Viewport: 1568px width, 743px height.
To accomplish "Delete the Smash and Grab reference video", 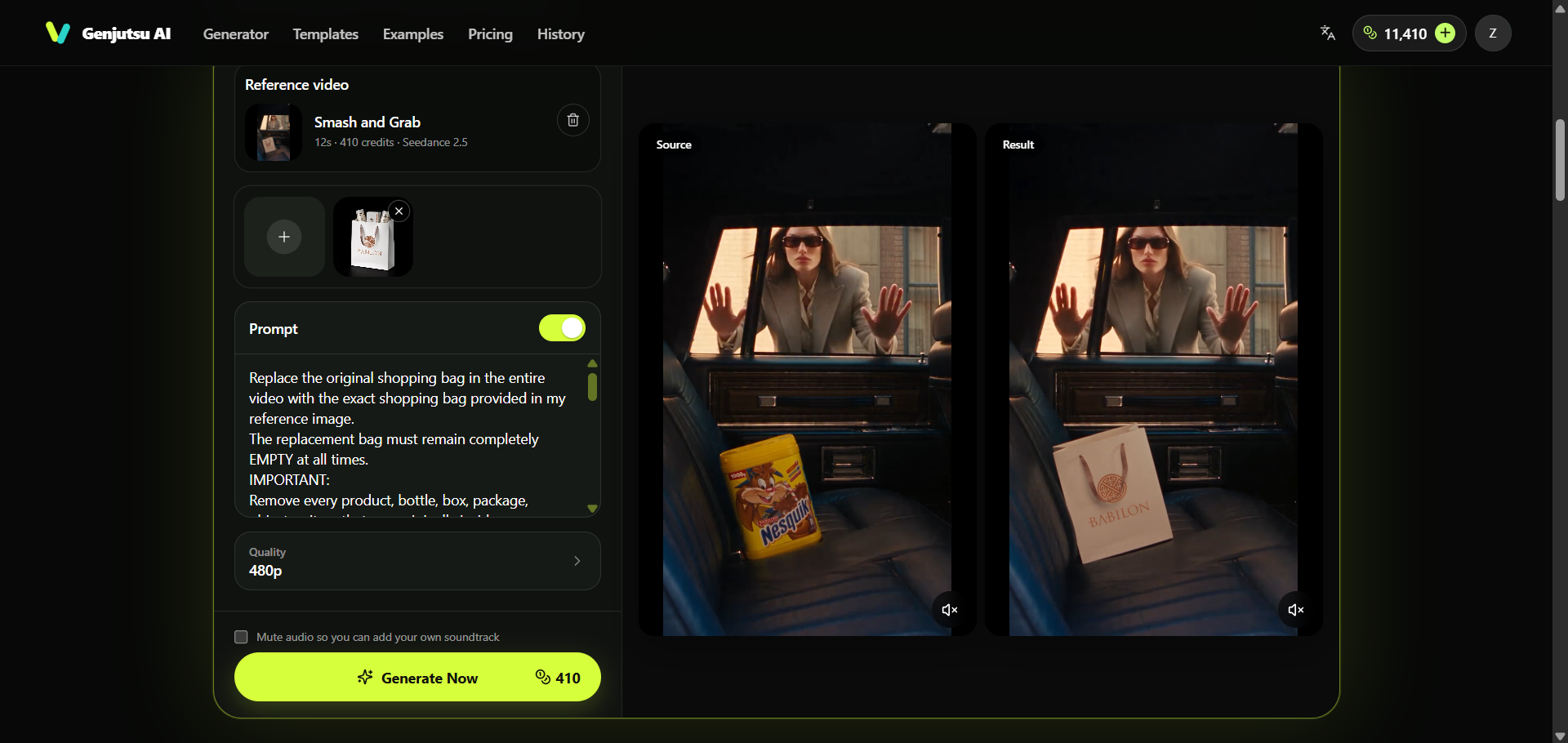I will pyautogui.click(x=573, y=121).
